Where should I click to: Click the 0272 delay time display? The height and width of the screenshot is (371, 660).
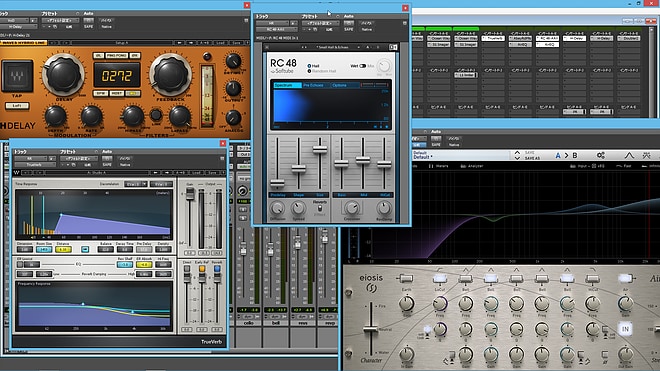tap(117, 76)
